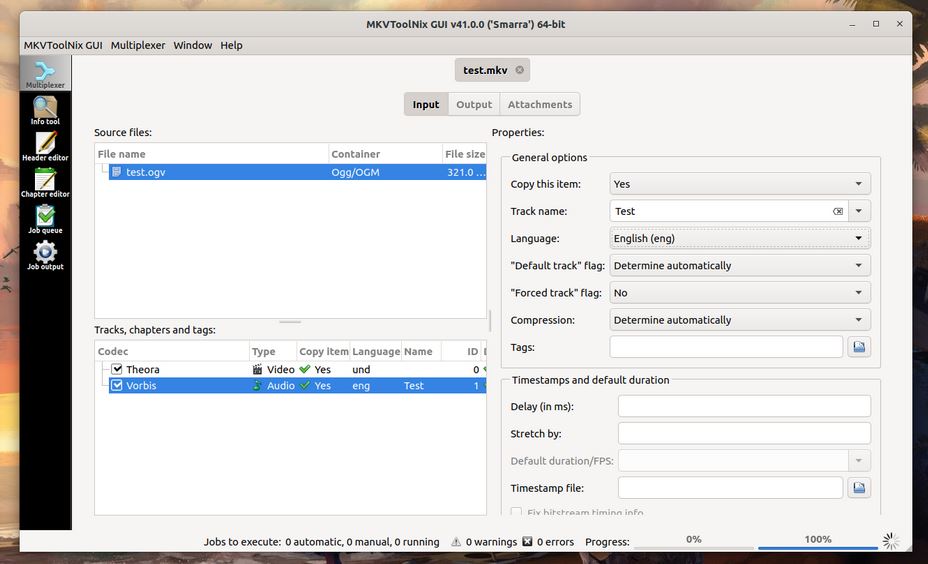
Task: Select the test.ogv source file row
Action: point(297,172)
